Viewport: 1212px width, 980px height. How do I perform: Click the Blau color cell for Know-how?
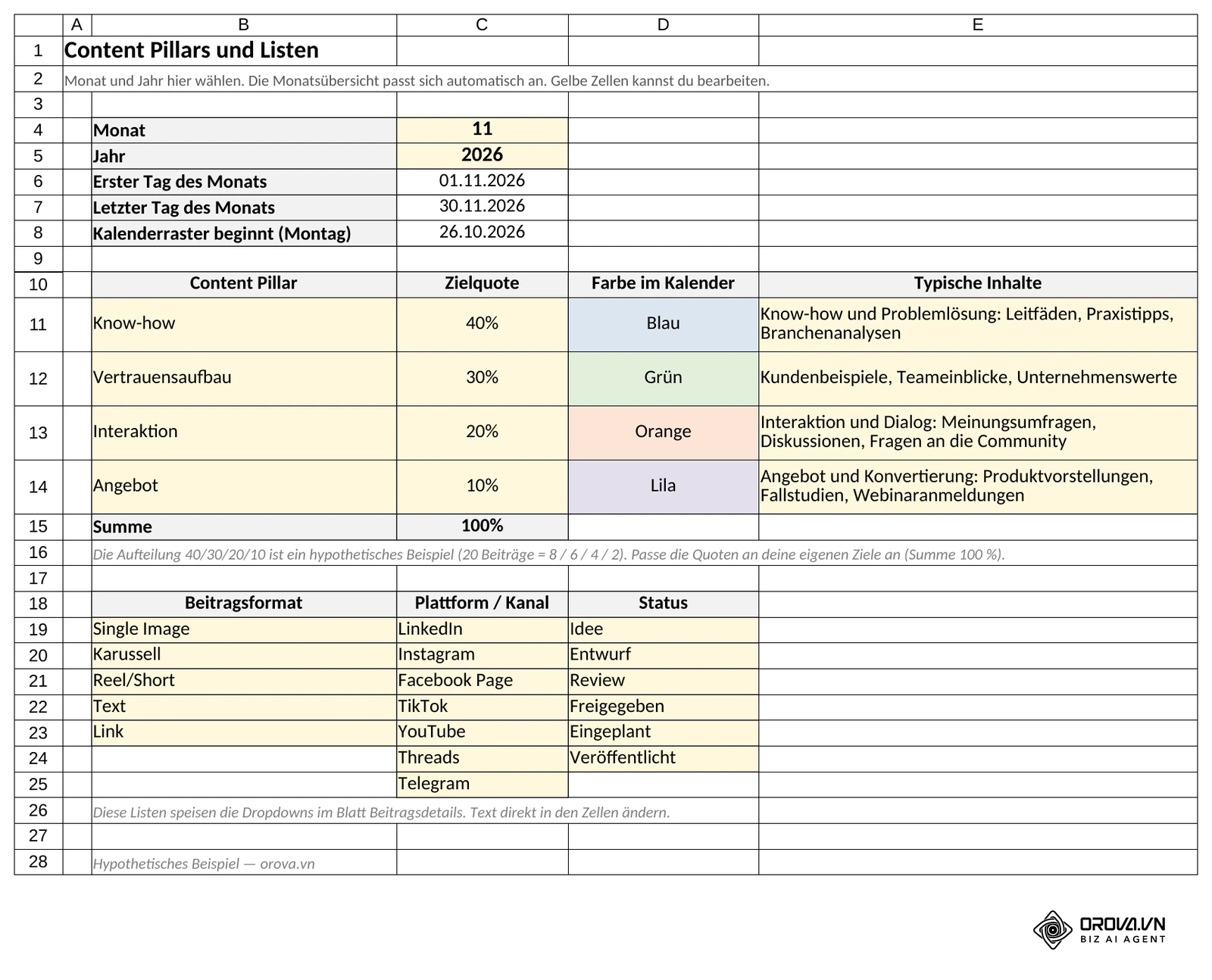click(x=663, y=324)
